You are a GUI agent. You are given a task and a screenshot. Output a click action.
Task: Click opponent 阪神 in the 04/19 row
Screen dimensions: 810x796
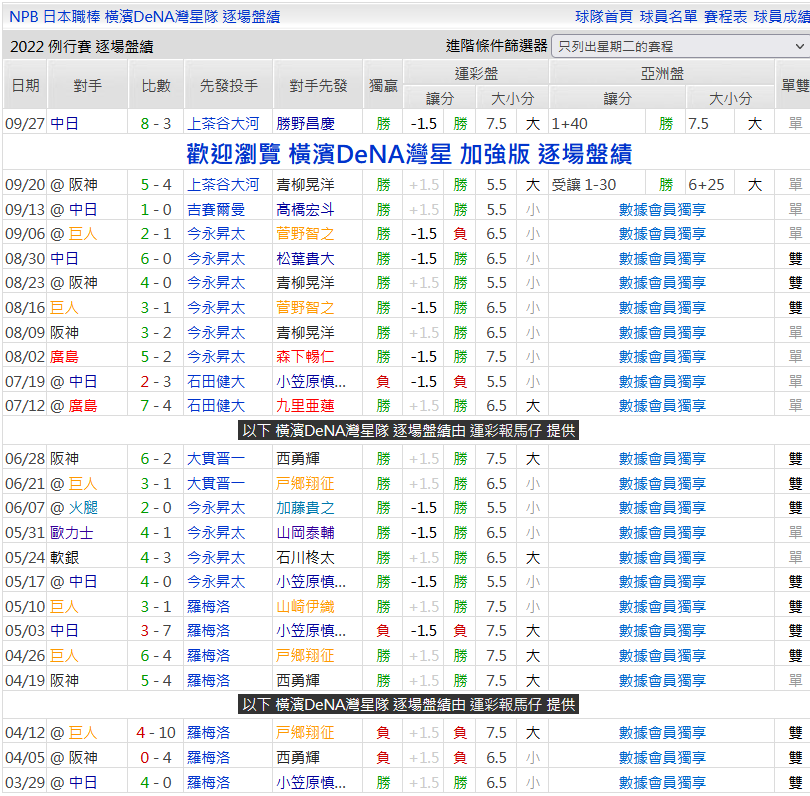click(x=65, y=681)
